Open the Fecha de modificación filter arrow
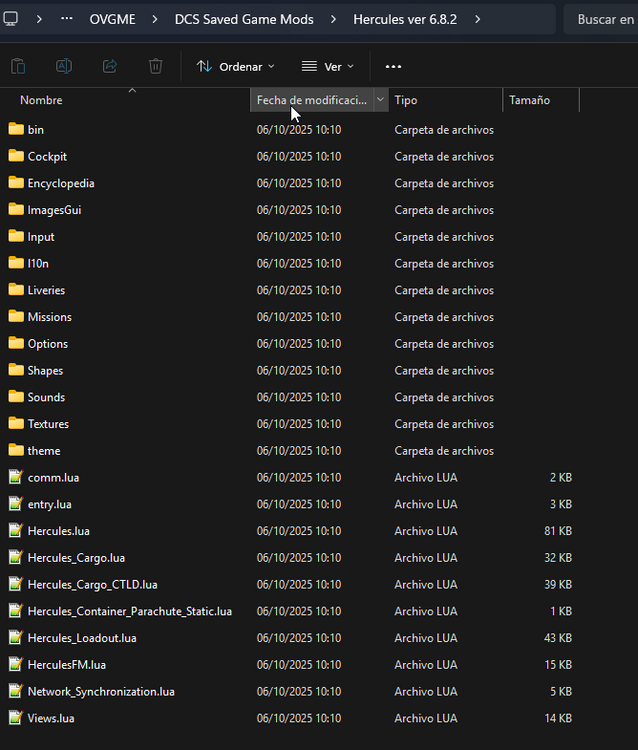This screenshot has width=638, height=750. (381, 100)
